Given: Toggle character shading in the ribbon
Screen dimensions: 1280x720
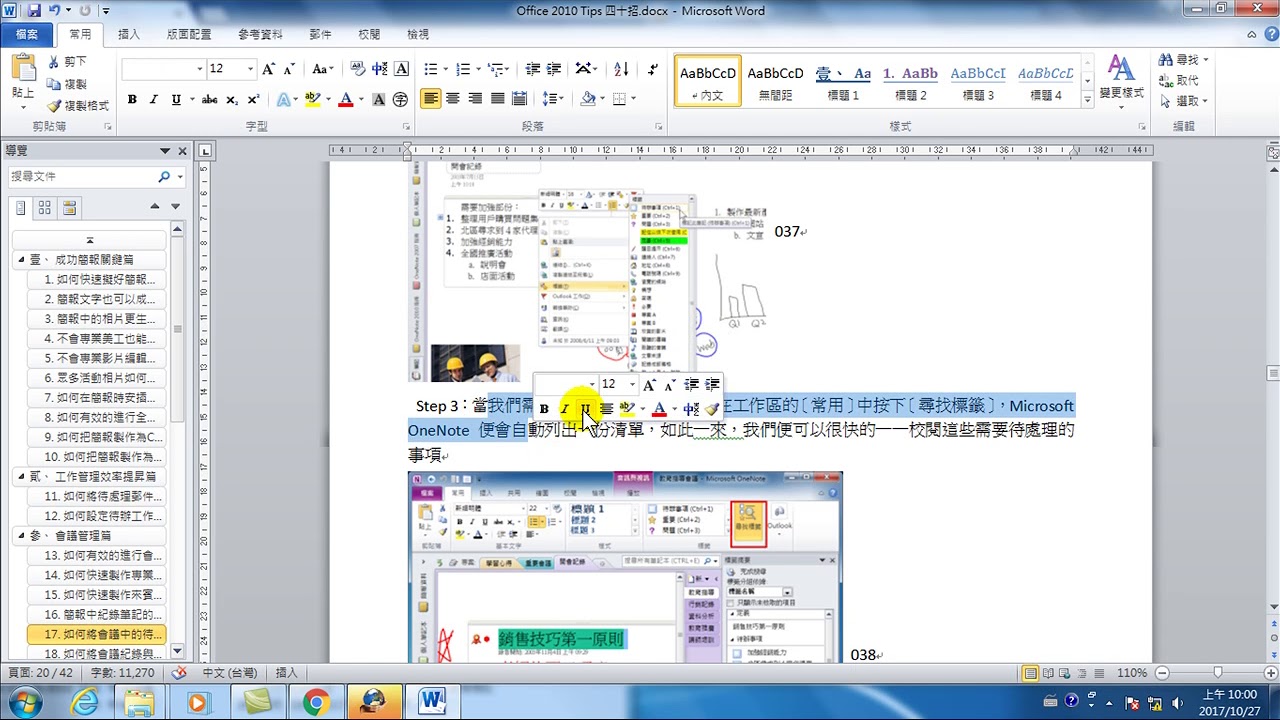Looking at the screenshot, I should pyautogui.click(x=379, y=99).
